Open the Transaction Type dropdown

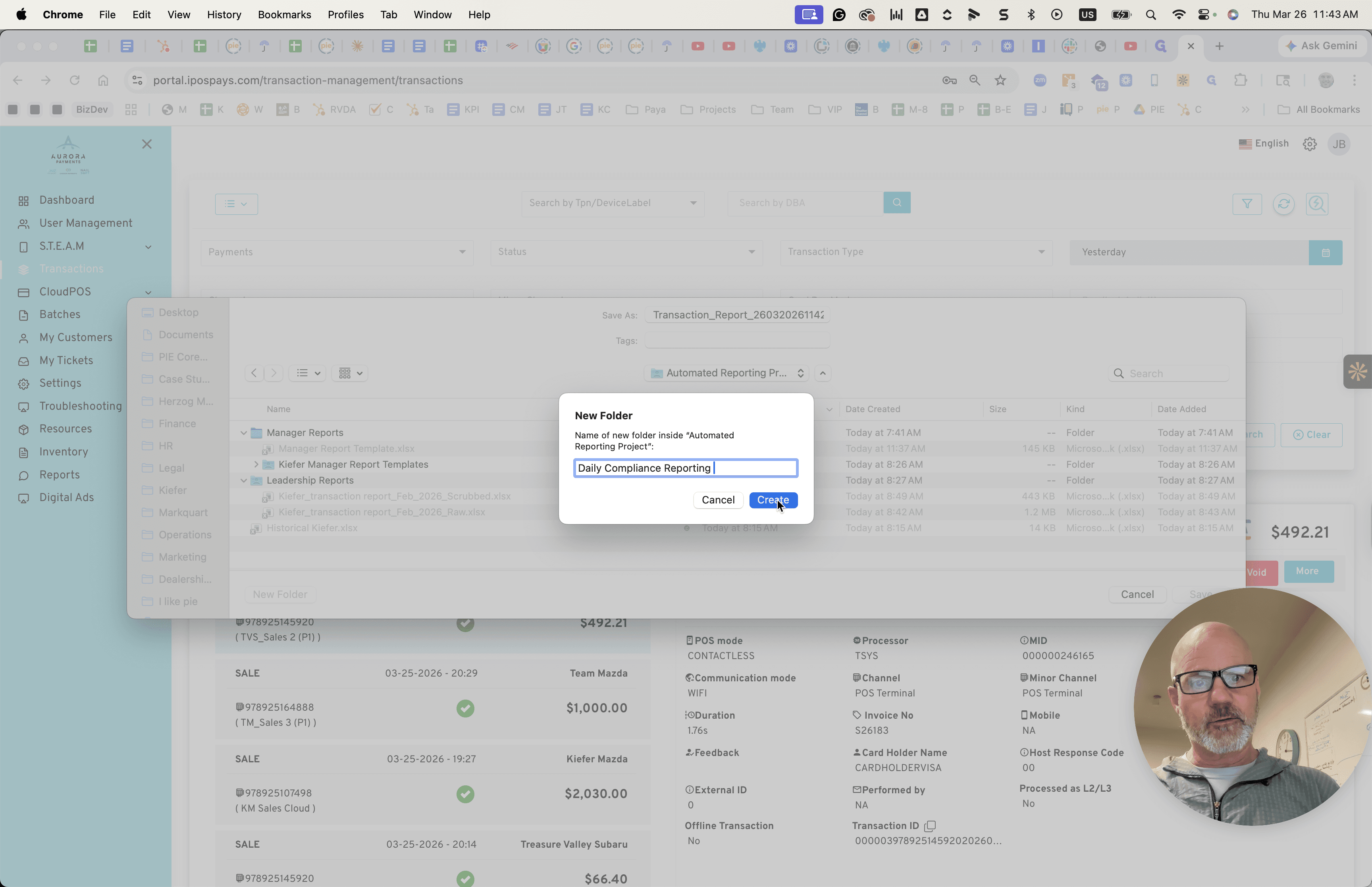[x=916, y=252]
